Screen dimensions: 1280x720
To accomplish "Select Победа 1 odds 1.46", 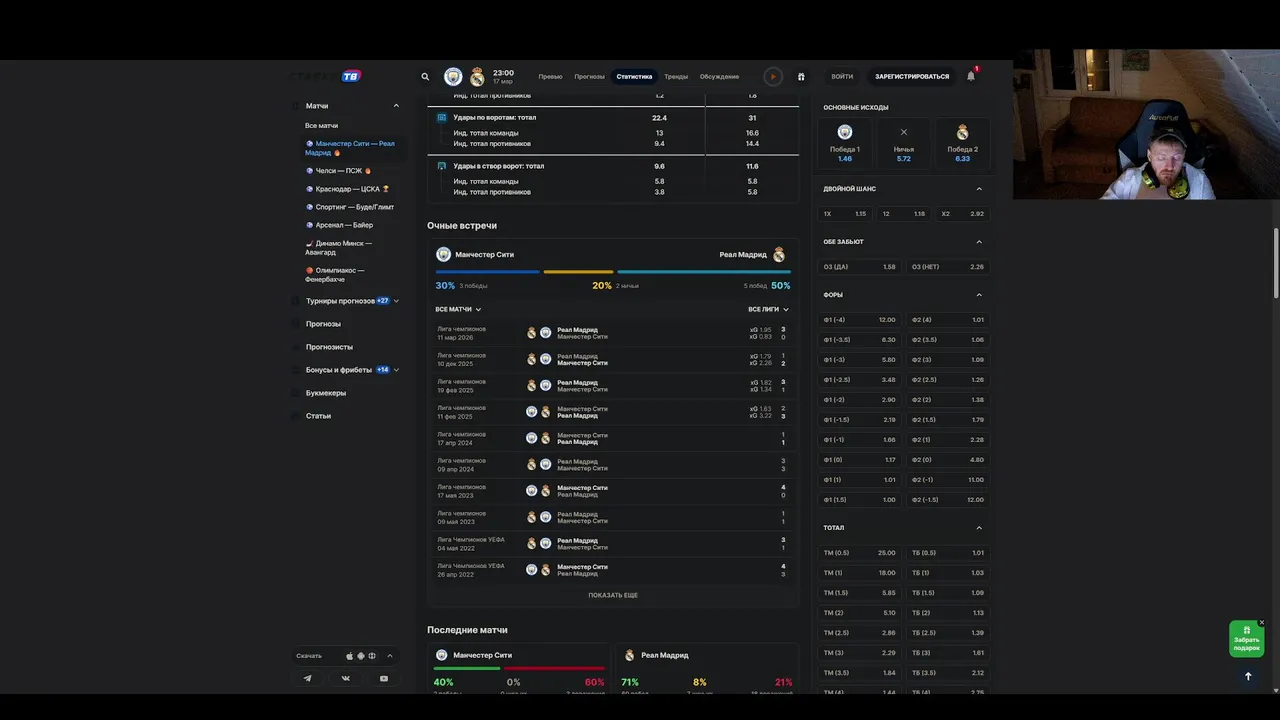I will click(845, 143).
